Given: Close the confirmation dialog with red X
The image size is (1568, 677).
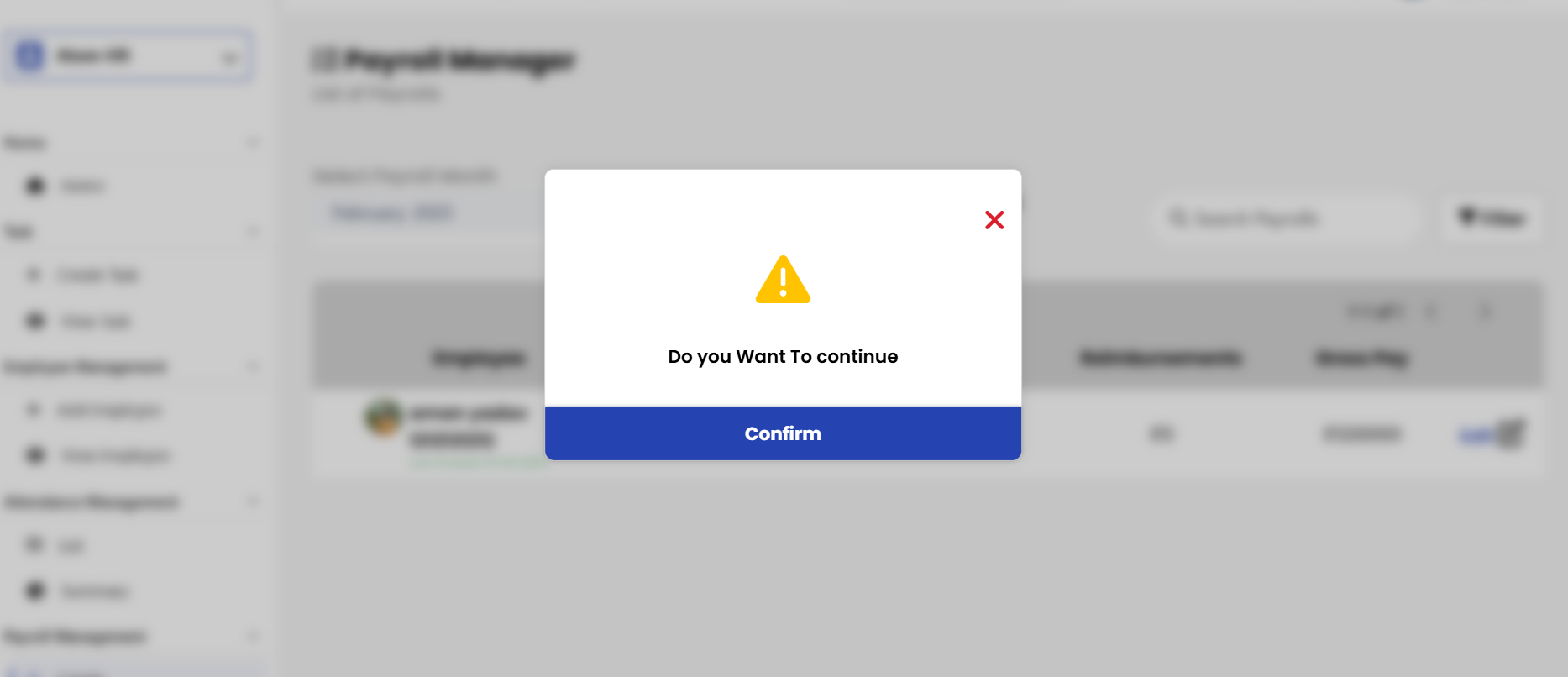Looking at the screenshot, I should tap(994, 220).
